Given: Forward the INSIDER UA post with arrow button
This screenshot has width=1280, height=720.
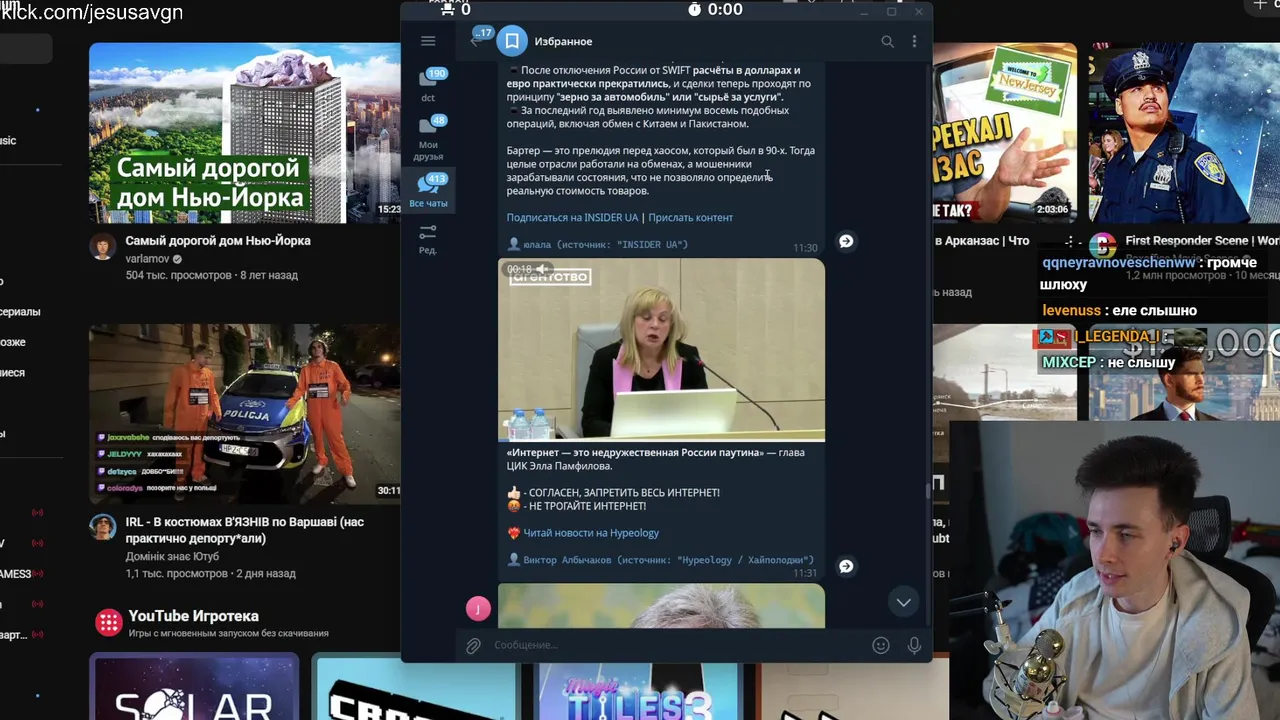Looking at the screenshot, I should [x=846, y=241].
